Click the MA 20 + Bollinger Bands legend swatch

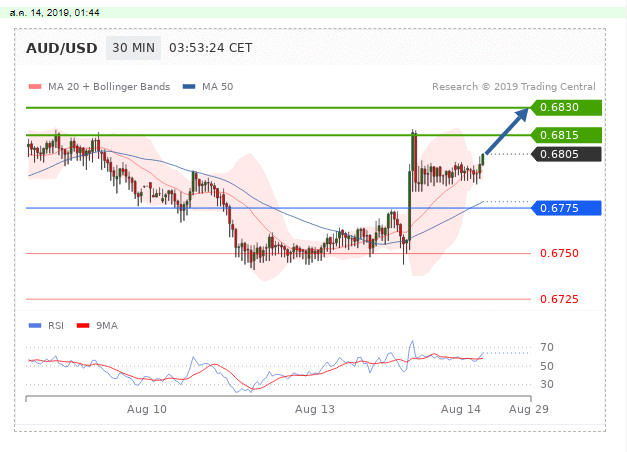point(35,87)
